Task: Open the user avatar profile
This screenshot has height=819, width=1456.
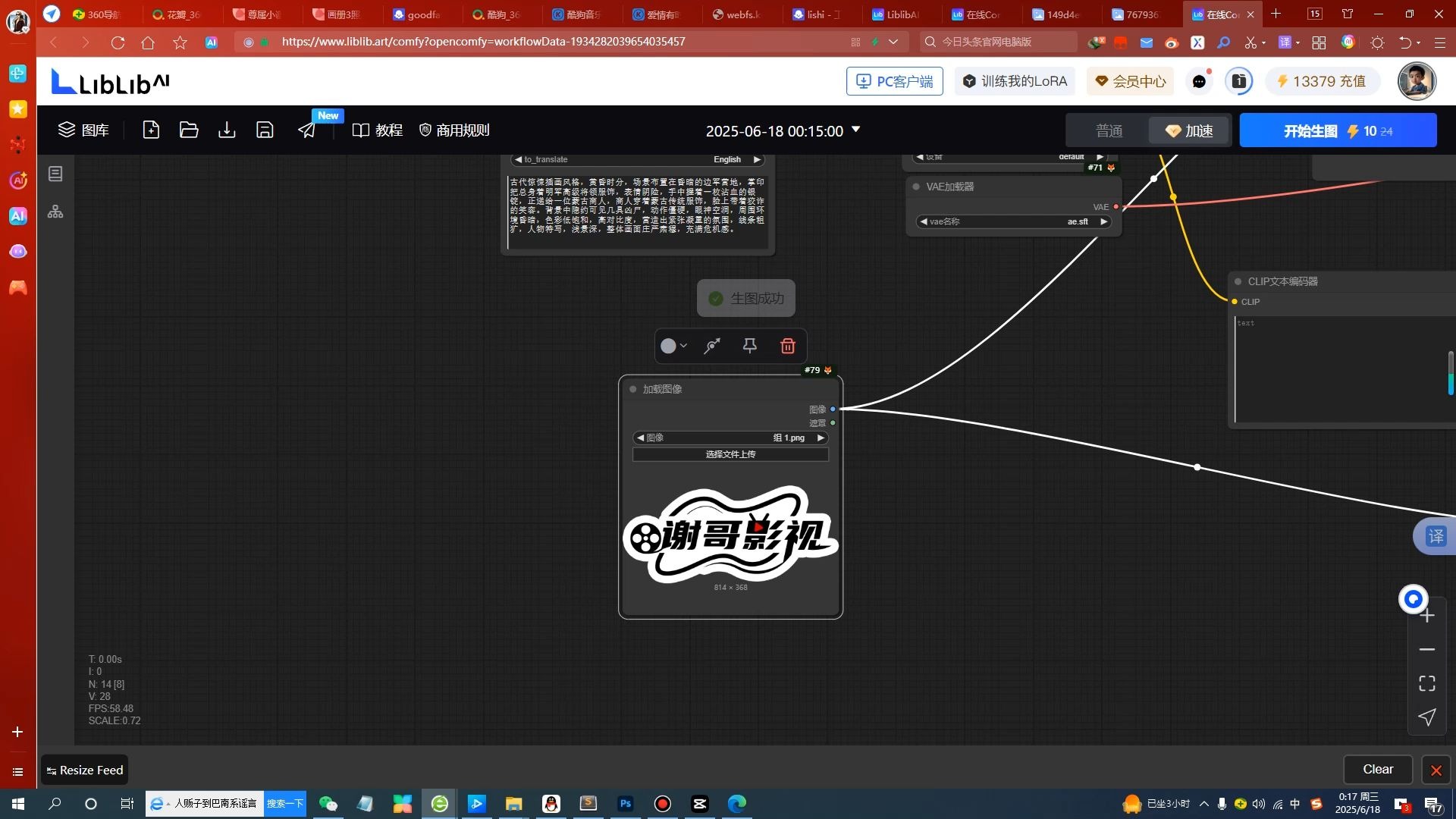Action: click(x=1417, y=81)
